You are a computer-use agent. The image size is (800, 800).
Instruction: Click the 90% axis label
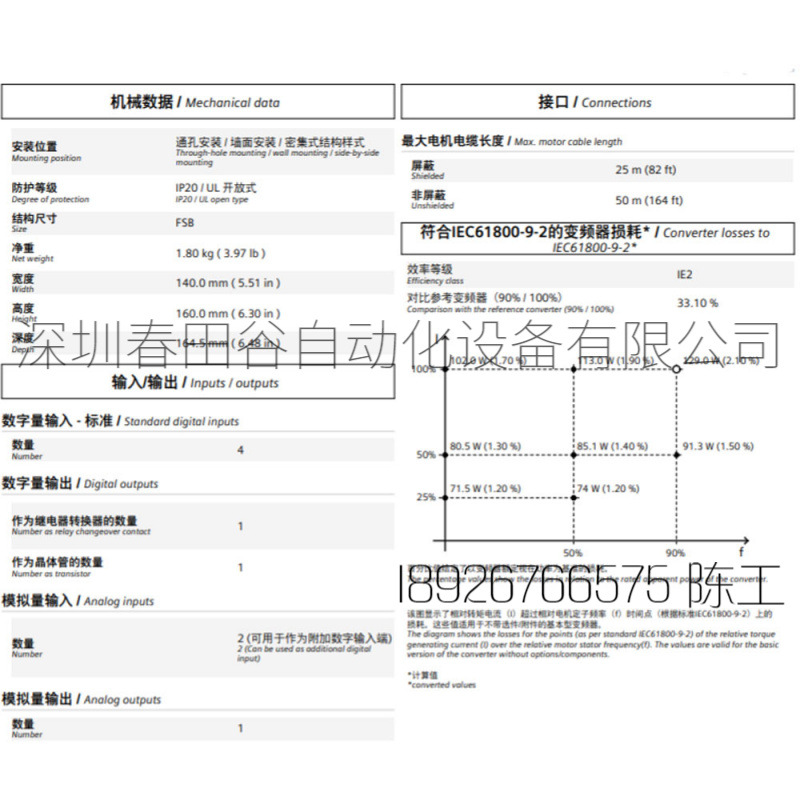(x=679, y=550)
